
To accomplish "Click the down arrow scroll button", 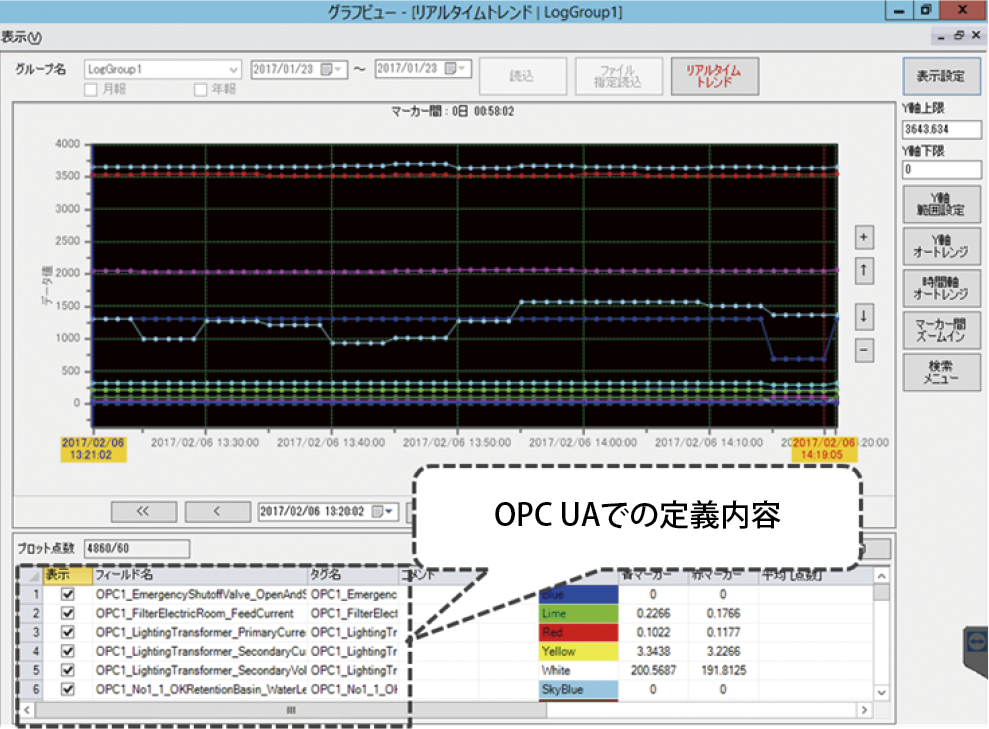I will [x=865, y=317].
